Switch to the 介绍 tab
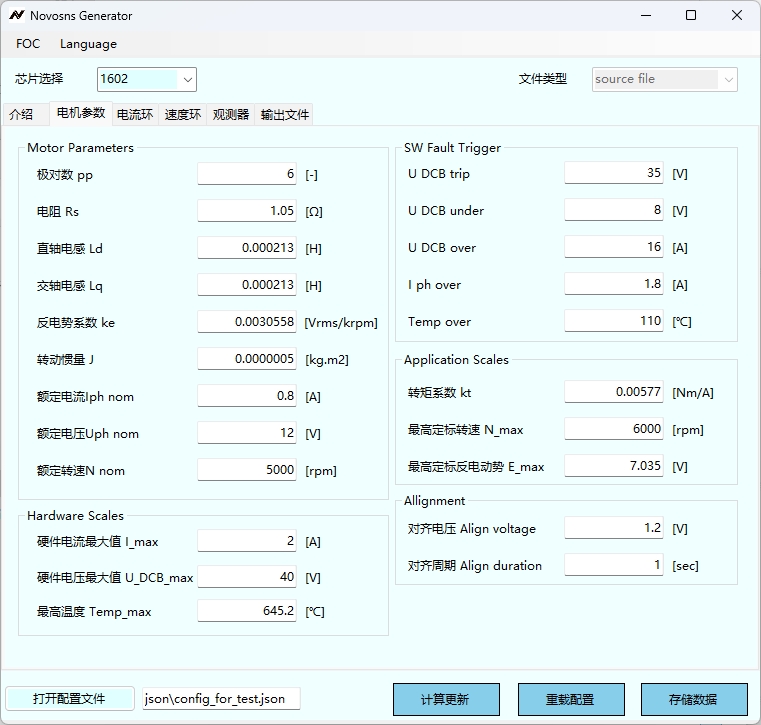Screen dimensions: 761x725 coord(21,115)
